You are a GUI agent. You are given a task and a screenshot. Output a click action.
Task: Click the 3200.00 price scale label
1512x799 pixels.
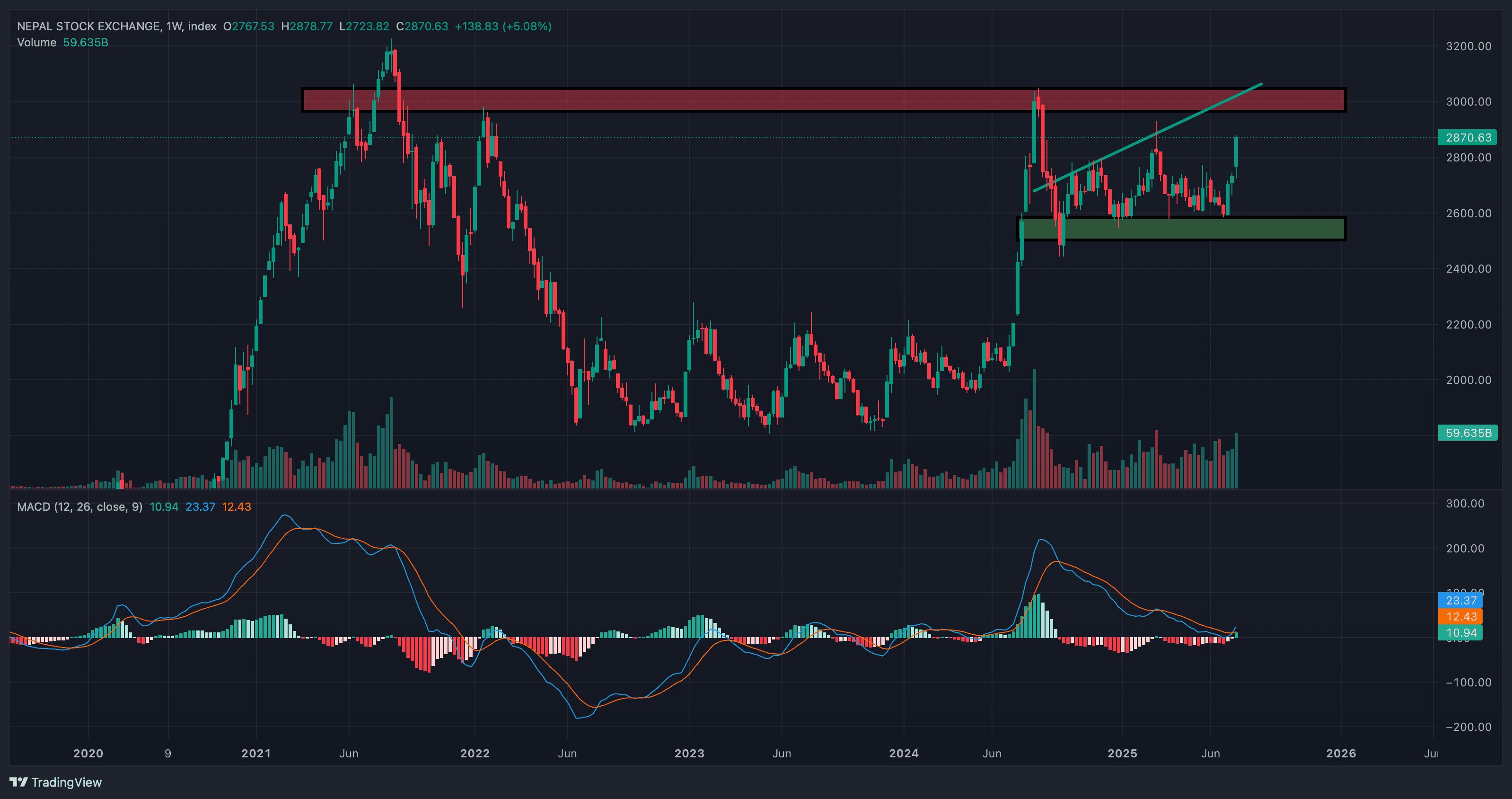1468,46
